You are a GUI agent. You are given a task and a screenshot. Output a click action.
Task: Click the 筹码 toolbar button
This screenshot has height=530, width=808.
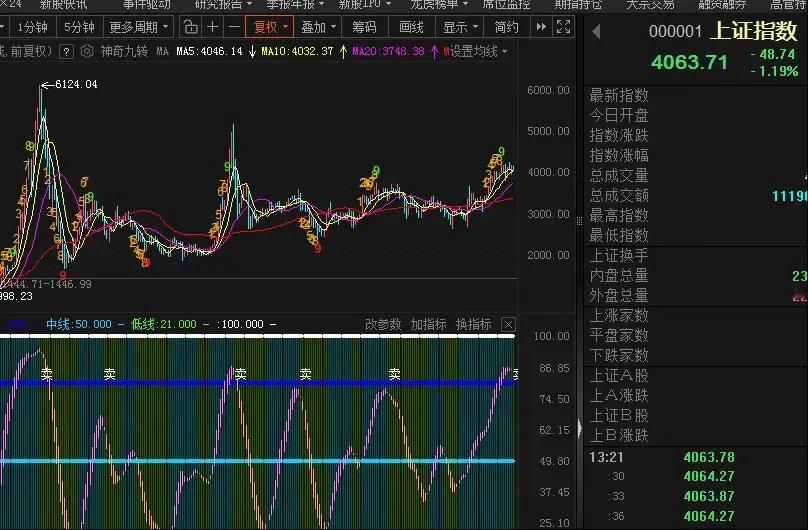pyautogui.click(x=364, y=27)
